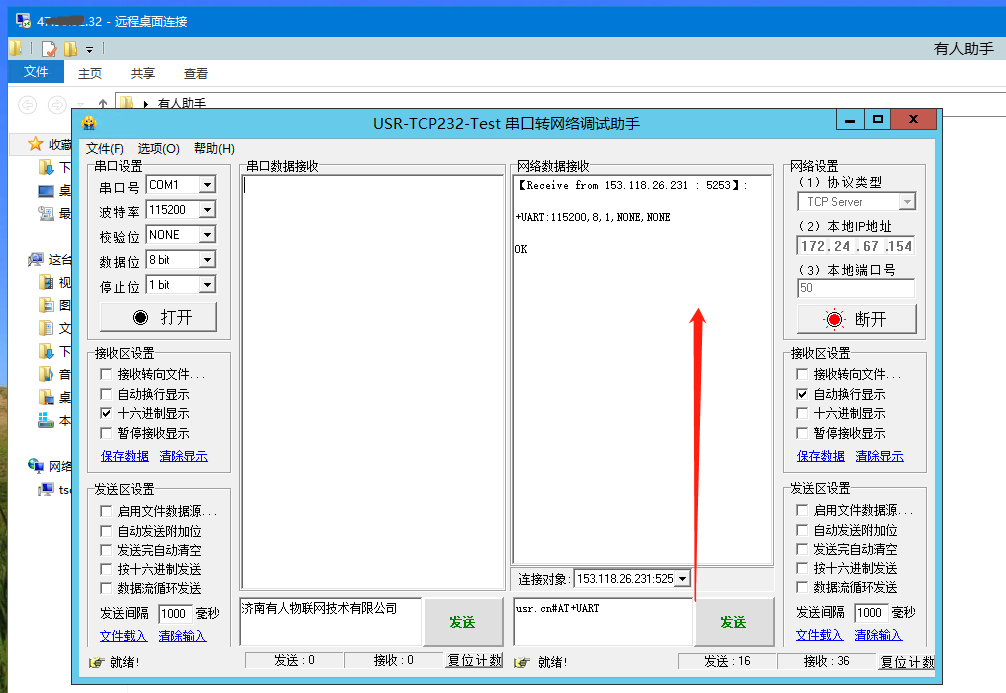1006x693 pixels.
Task: Click the new folder icon in quick access toolbar
Action: [71, 49]
